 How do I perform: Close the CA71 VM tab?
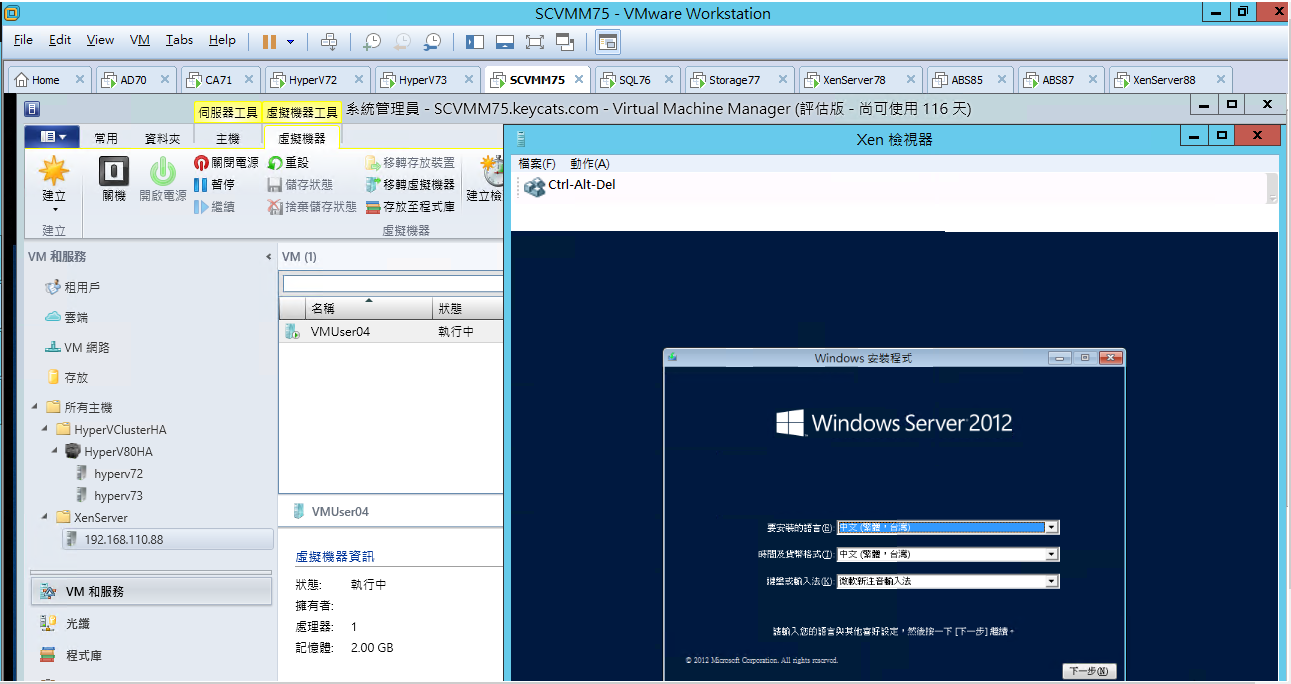[x=249, y=80]
